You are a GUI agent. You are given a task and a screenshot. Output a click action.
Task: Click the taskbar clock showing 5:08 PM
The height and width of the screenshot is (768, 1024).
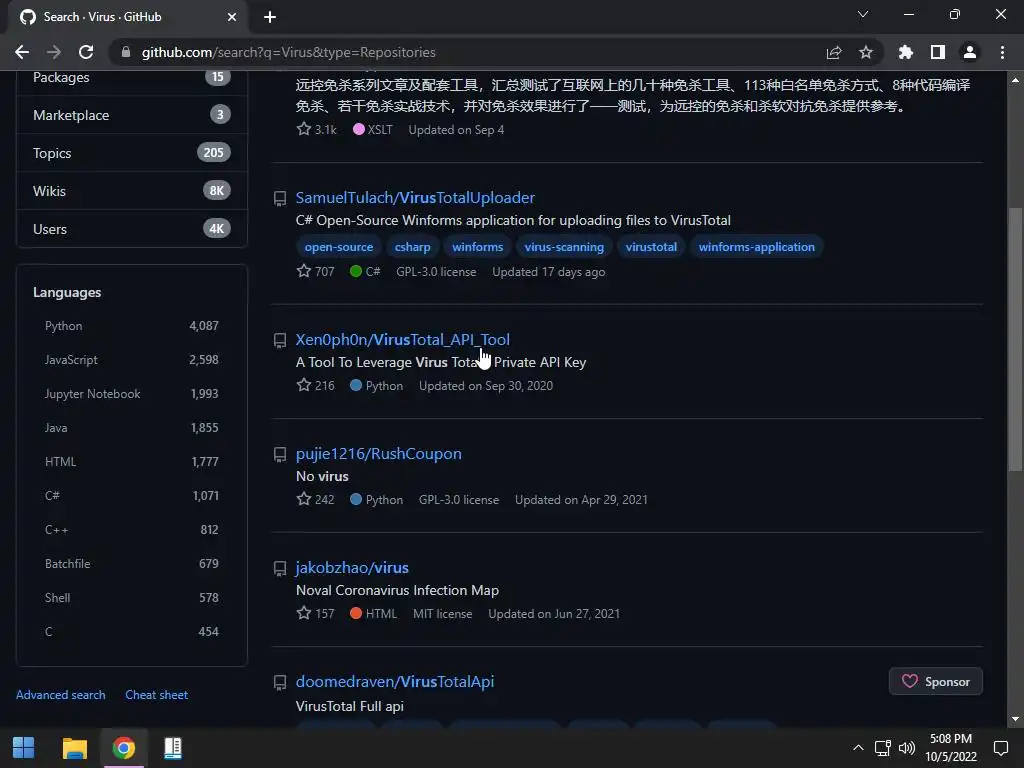[951, 748]
